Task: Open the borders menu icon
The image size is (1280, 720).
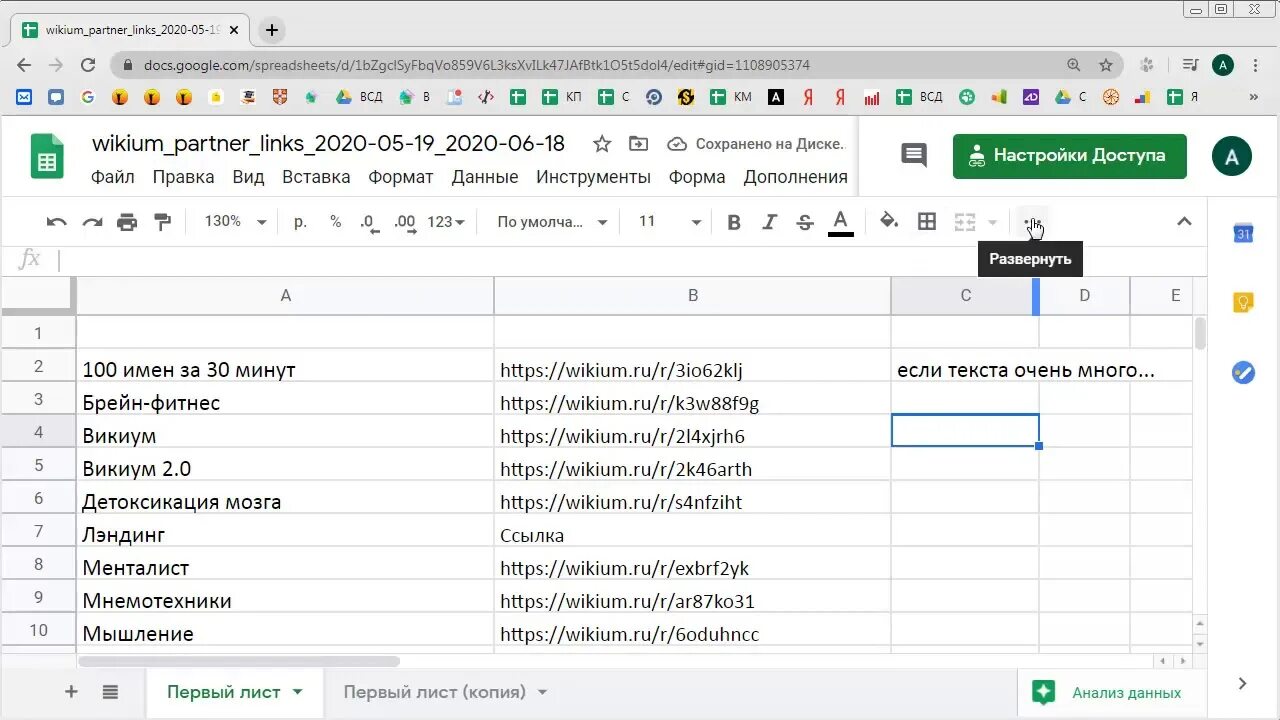Action: tap(927, 222)
